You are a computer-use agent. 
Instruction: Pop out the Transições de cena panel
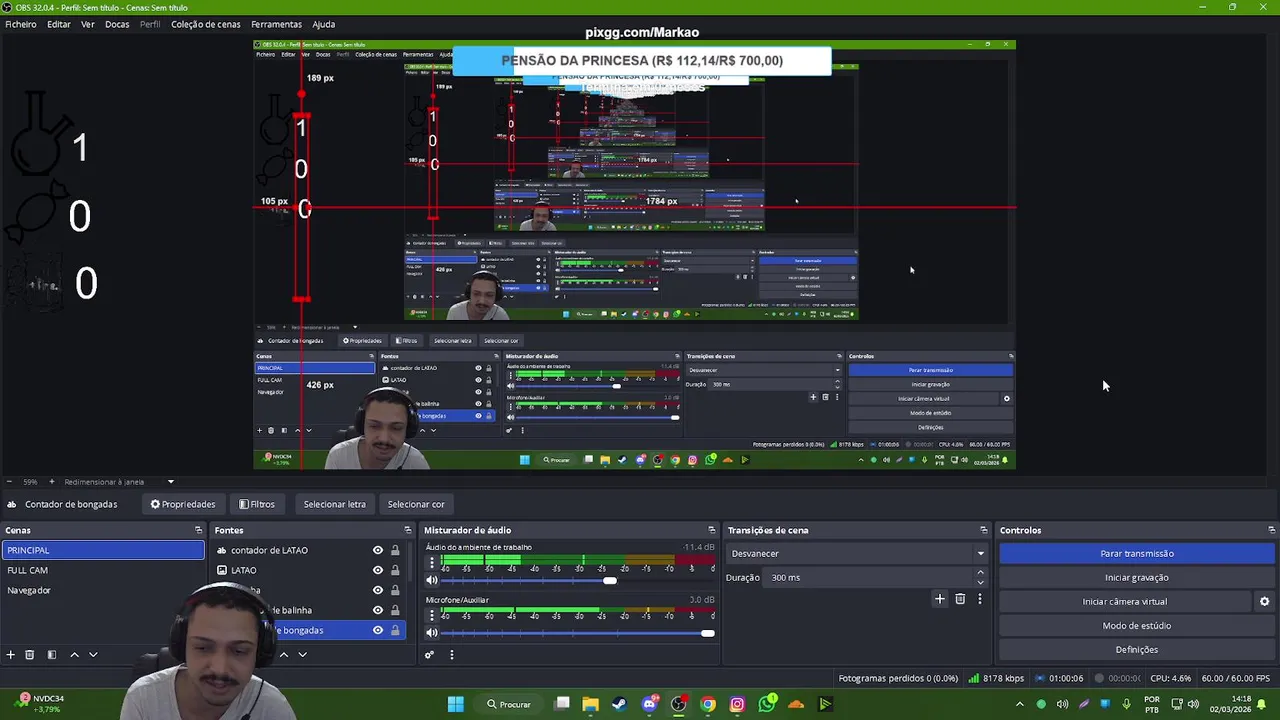(x=983, y=530)
